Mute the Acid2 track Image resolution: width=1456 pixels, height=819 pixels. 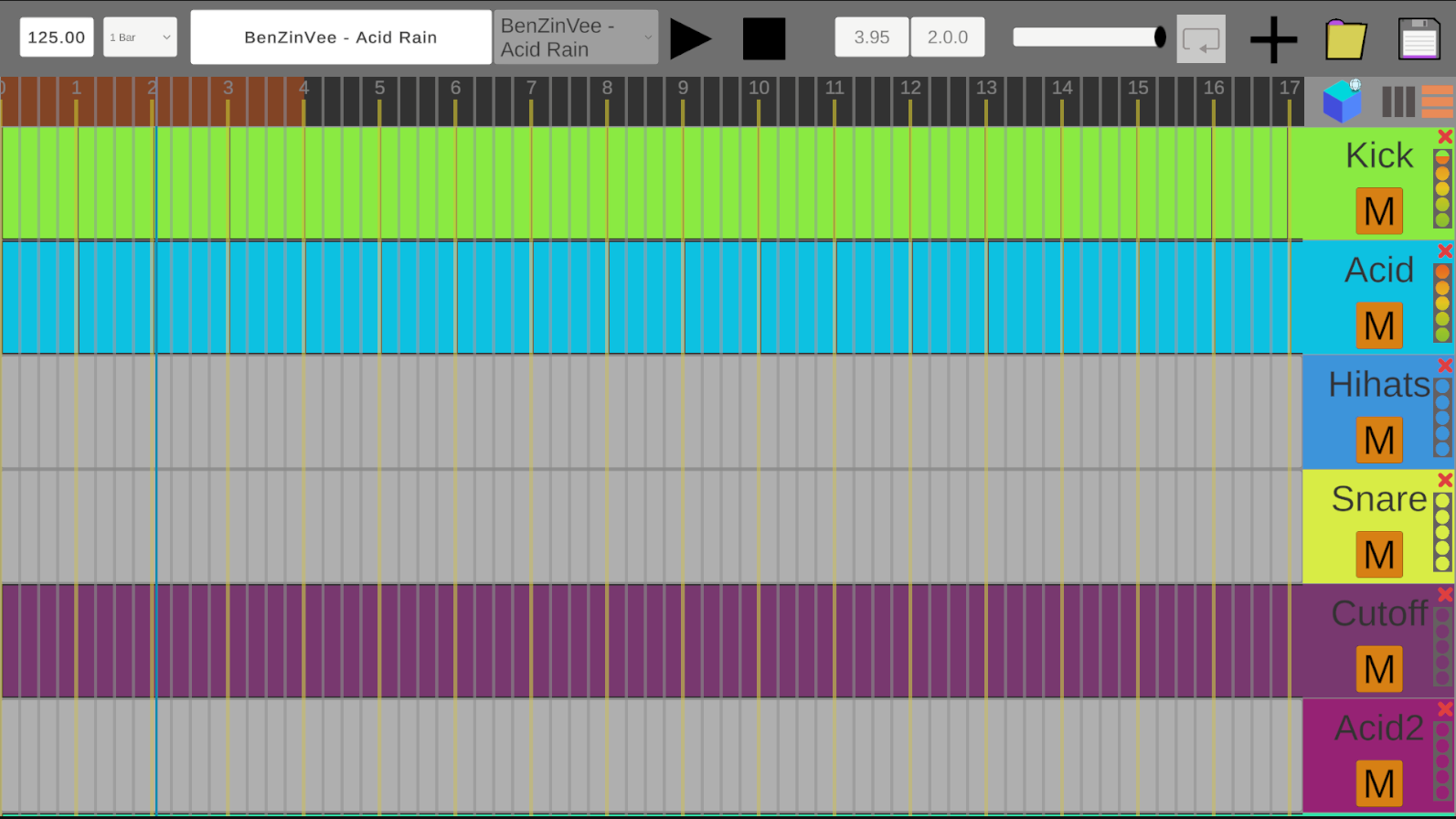pos(1379,783)
